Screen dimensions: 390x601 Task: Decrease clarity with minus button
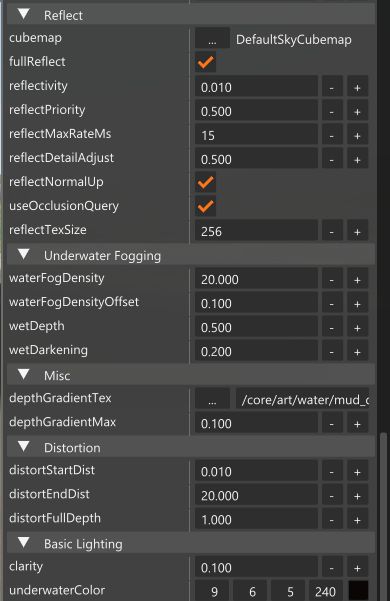(332, 567)
